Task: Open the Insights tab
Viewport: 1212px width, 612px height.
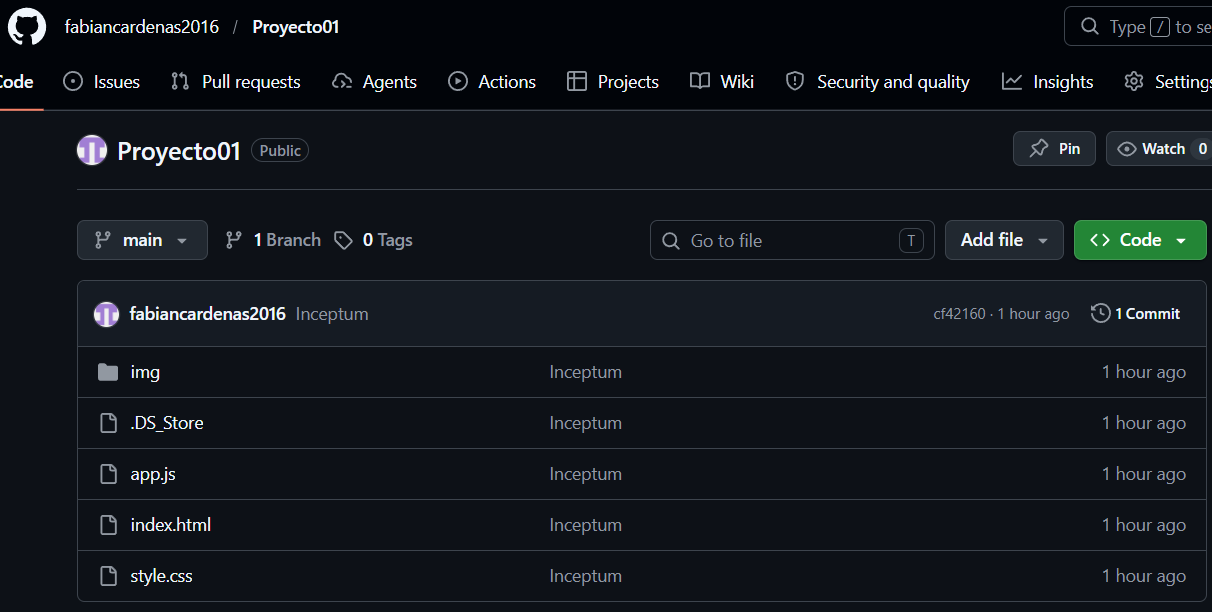Action: [x=1048, y=82]
